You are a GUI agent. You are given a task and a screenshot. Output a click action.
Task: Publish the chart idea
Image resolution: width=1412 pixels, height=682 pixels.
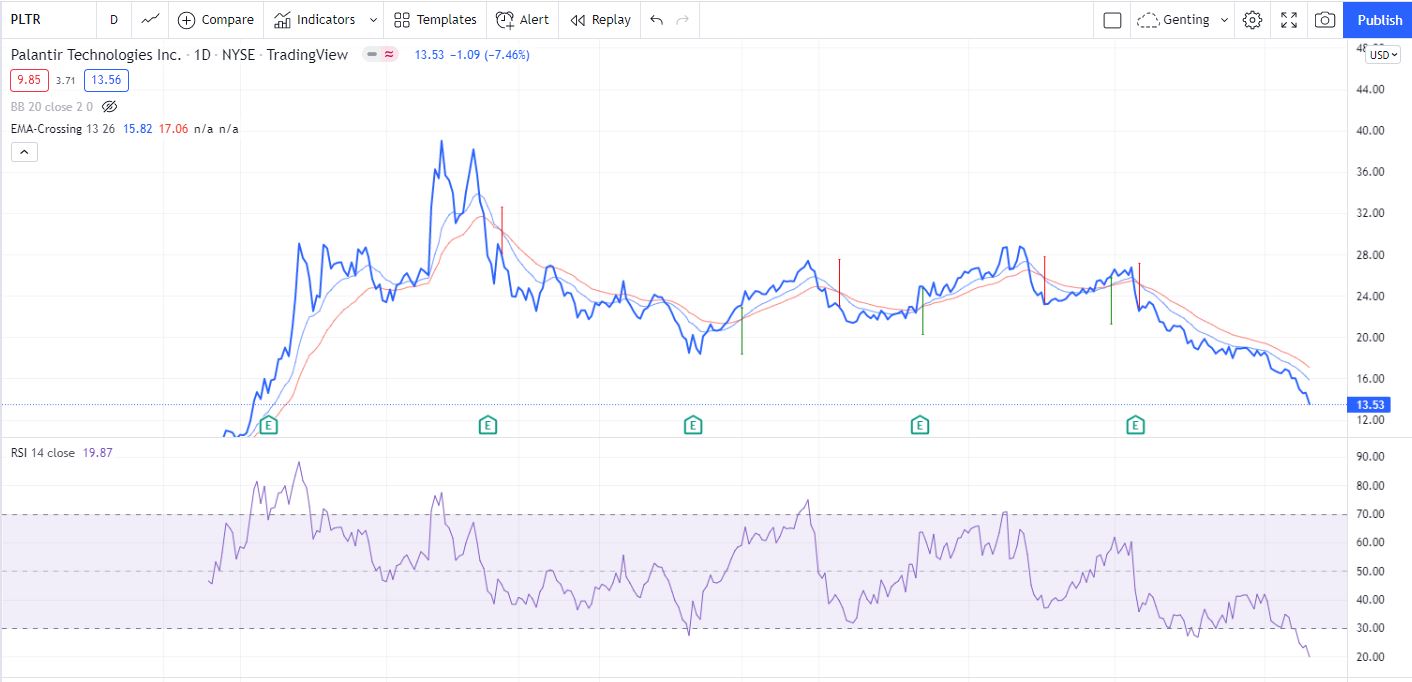click(1379, 20)
